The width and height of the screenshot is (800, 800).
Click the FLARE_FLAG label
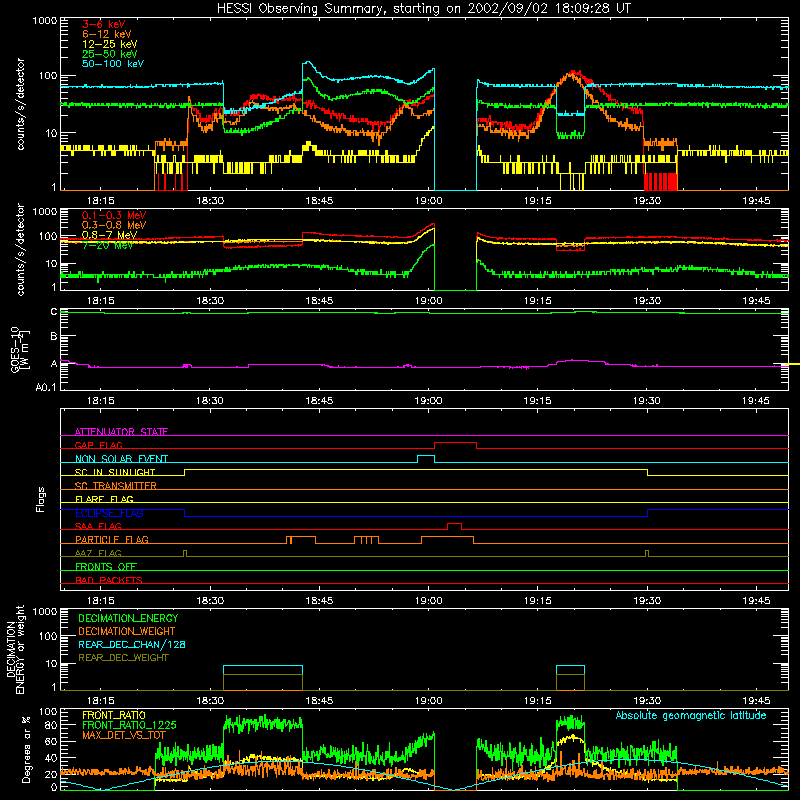click(x=104, y=499)
